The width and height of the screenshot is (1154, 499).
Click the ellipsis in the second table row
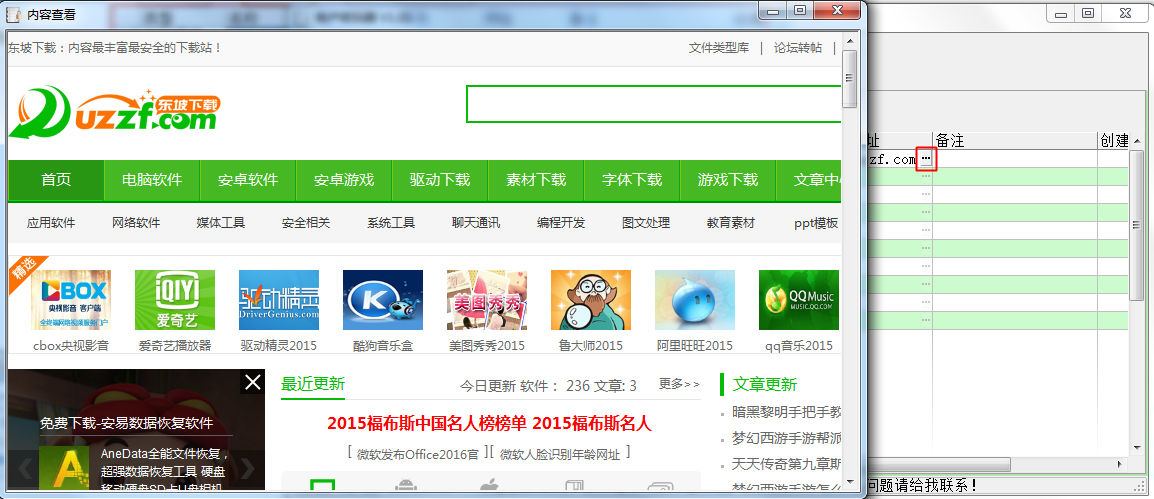pyautogui.click(x=926, y=177)
